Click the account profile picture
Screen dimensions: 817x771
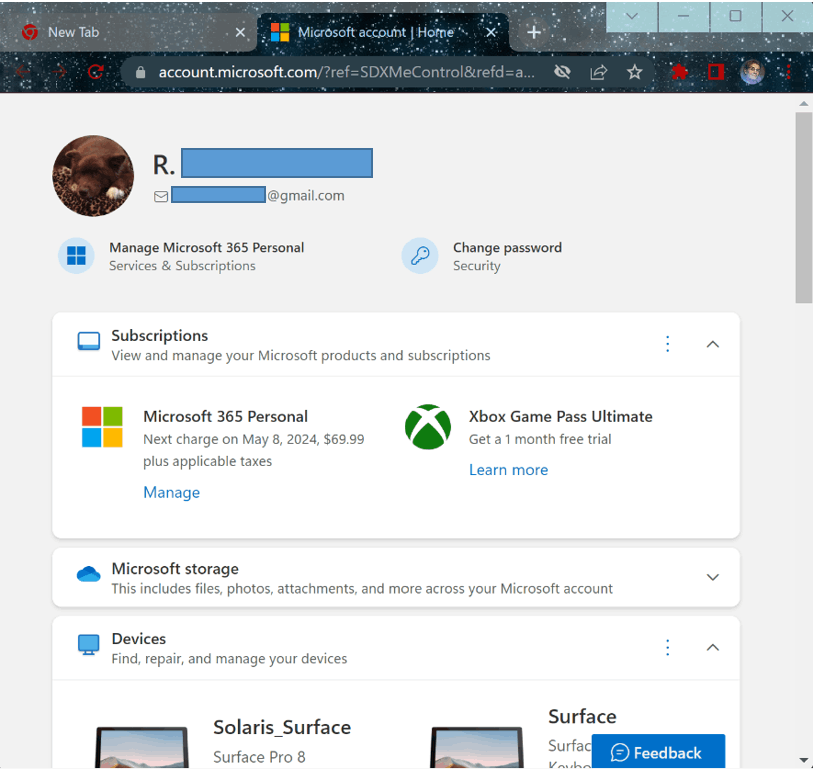pyautogui.click(x=93, y=176)
